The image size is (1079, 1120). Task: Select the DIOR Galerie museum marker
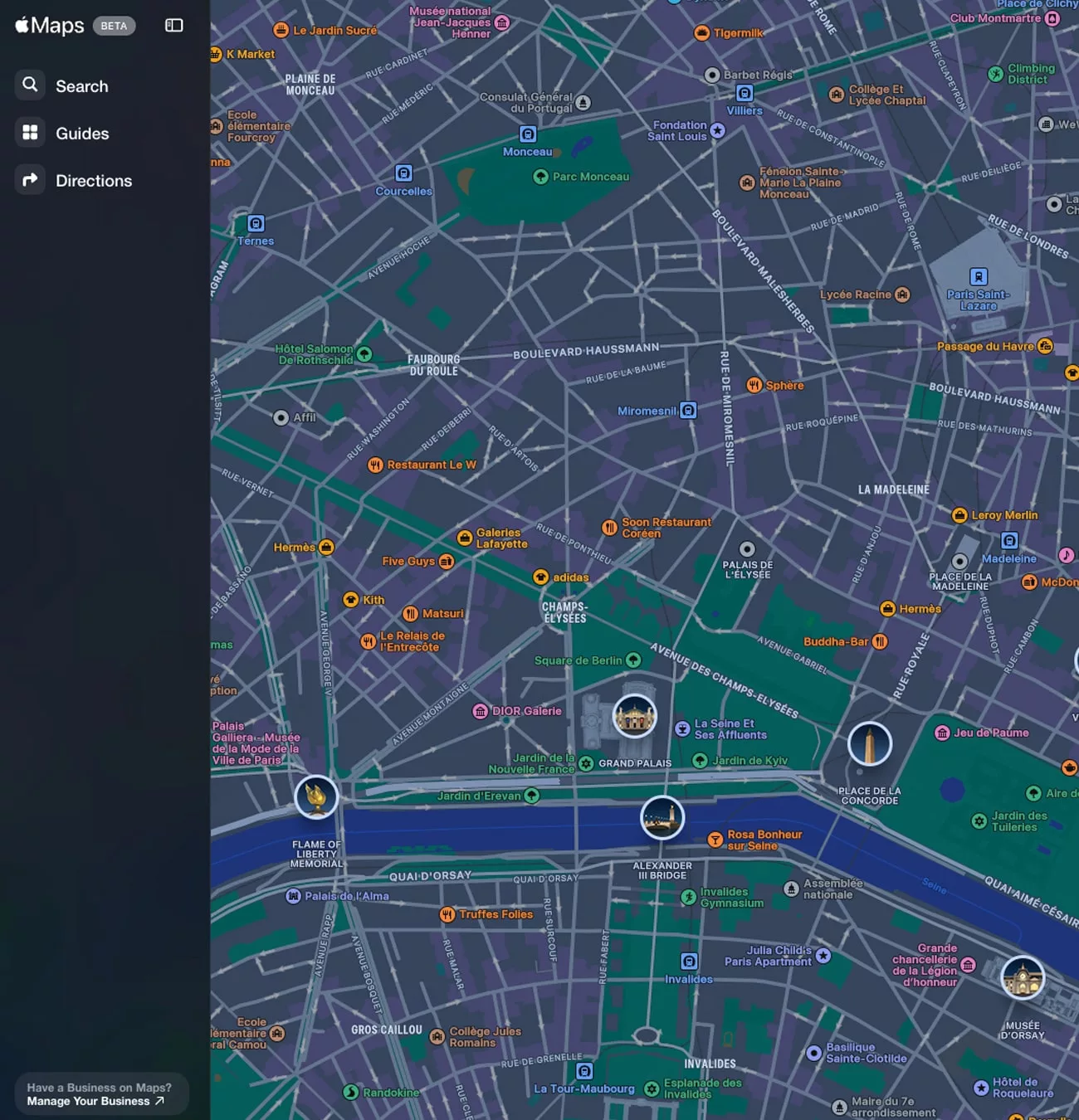point(480,711)
